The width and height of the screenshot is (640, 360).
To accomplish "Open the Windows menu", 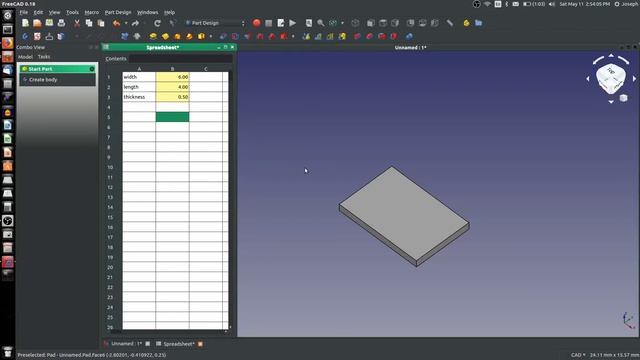I will click(x=147, y=12).
